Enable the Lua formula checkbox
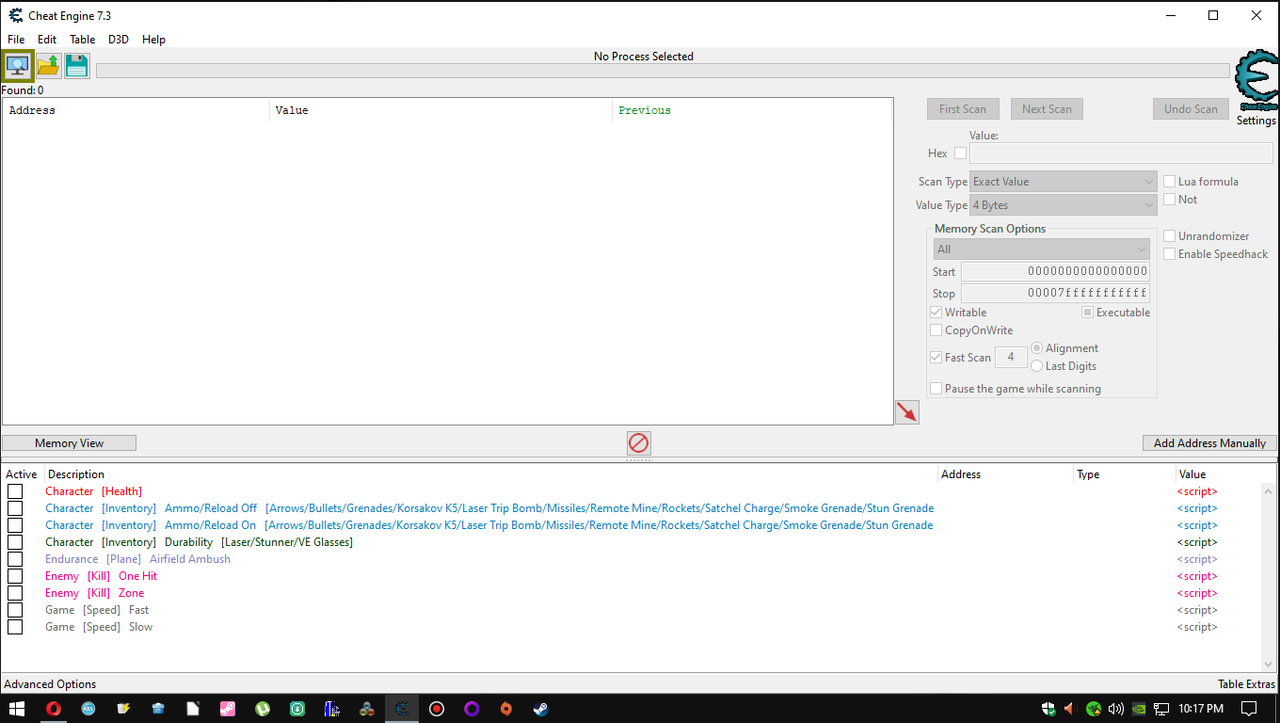Screen dimensions: 1280x723 click(x=1169, y=182)
